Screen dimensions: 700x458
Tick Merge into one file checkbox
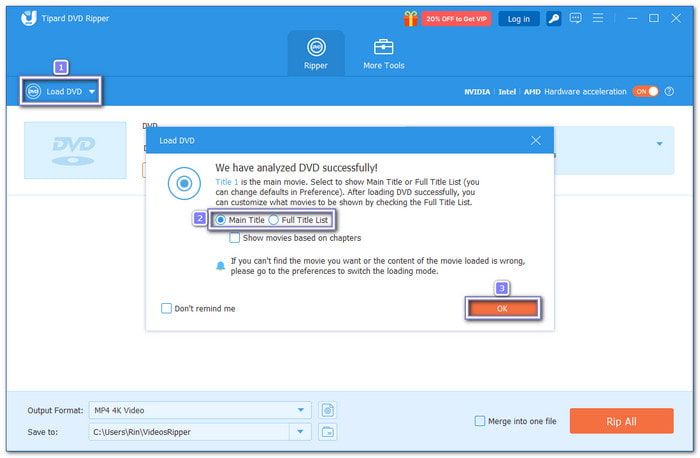pyautogui.click(x=480, y=421)
